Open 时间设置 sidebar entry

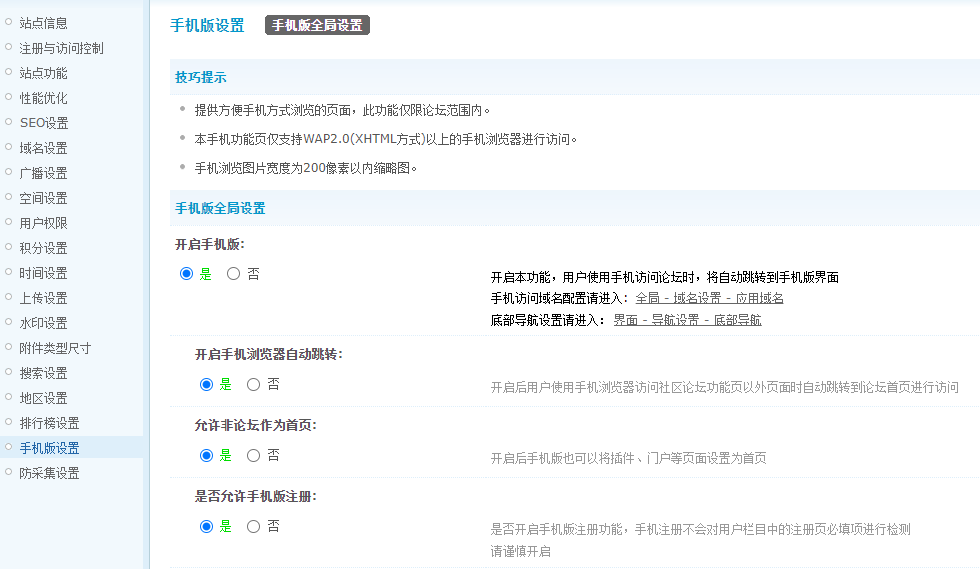(x=43, y=273)
